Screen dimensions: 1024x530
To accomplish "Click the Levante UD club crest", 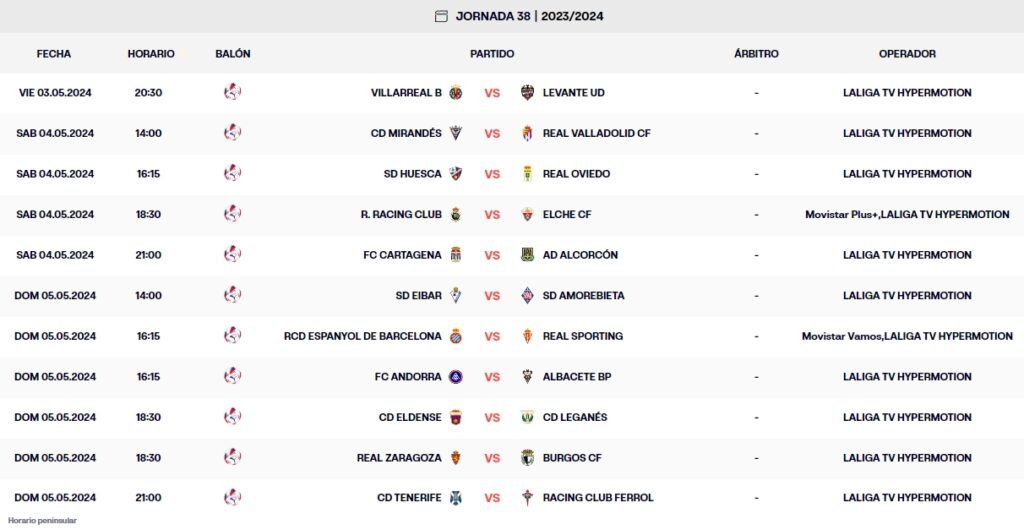I will click(528, 93).
